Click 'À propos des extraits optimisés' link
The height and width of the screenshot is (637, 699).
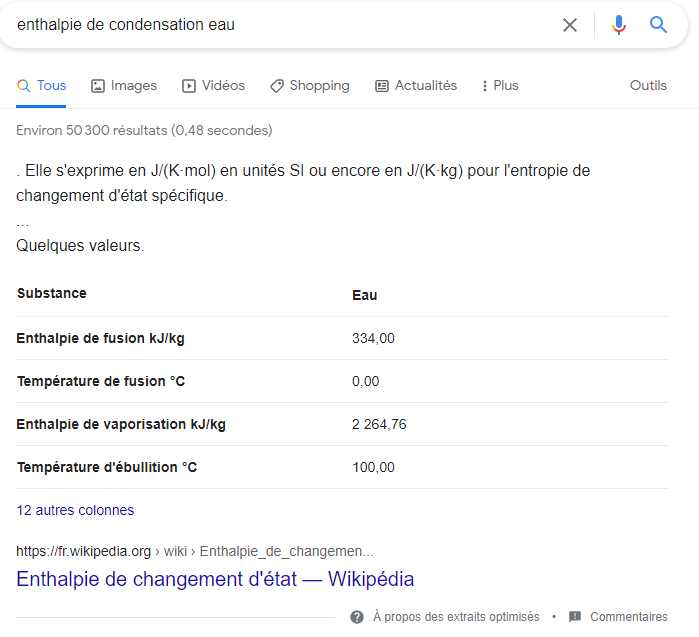[x=456, y=617]
